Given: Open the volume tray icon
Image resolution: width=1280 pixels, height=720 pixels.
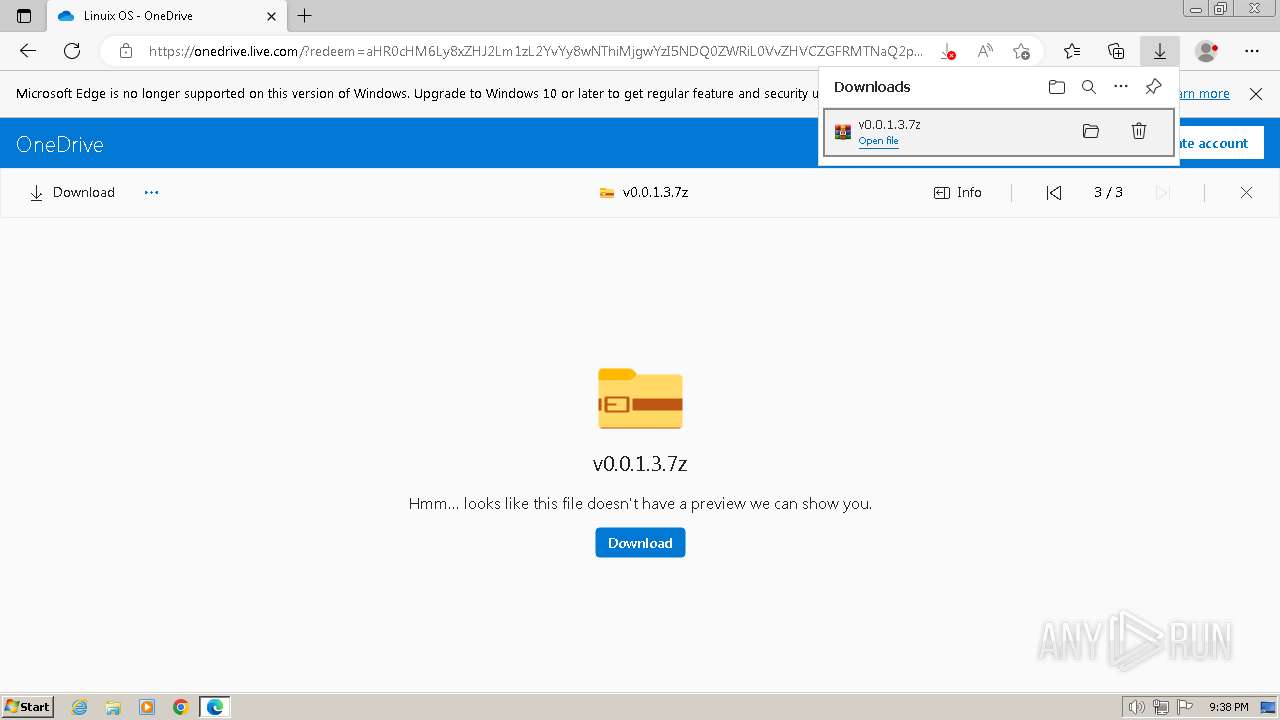Looking at the screenshot, I should pyautogui.click(x=1136, y=707).
